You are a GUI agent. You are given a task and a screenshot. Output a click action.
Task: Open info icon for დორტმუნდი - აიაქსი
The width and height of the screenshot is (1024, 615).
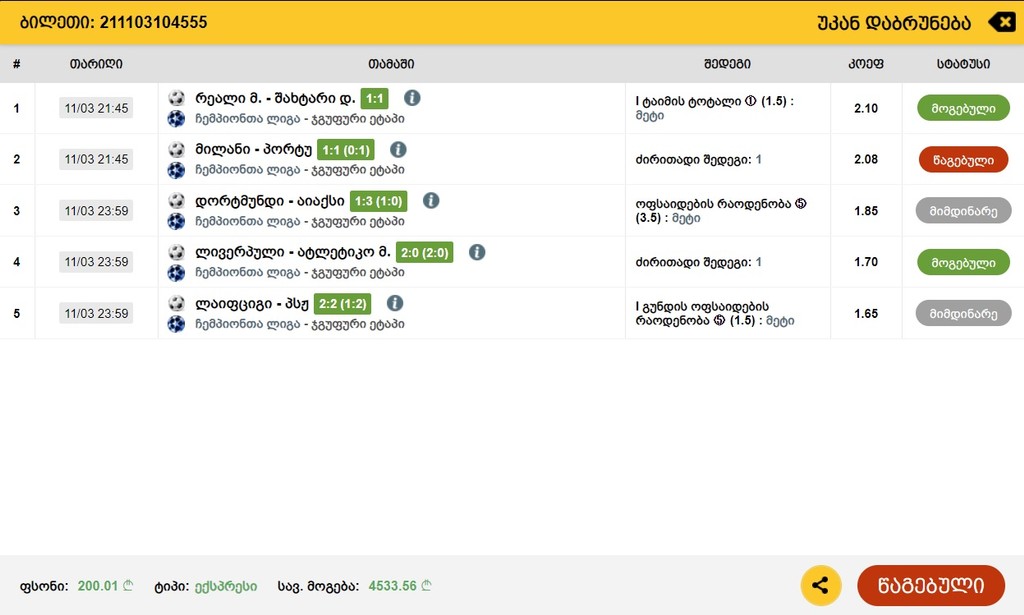(431, 200)
